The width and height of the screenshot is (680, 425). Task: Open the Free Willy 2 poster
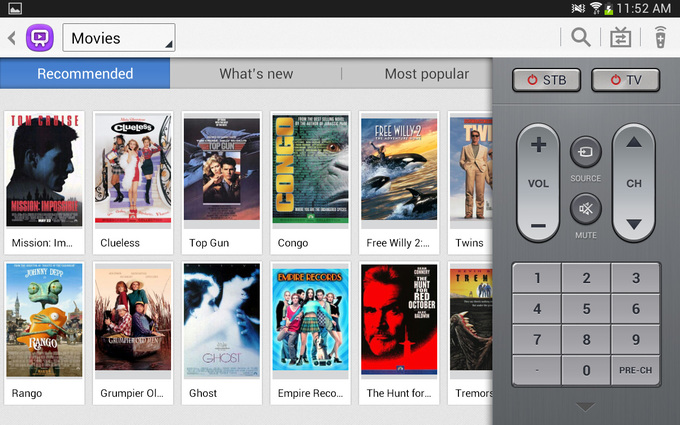[x=399, y=169]
